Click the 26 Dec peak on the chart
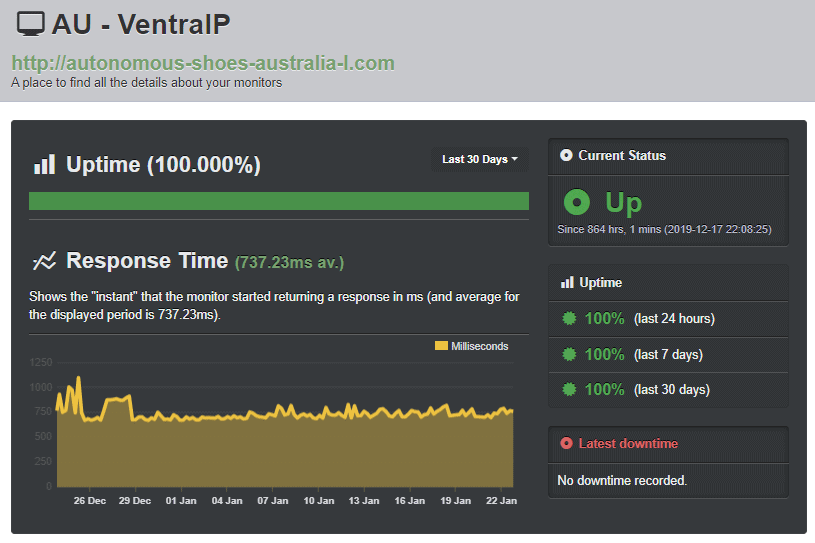This screenshot has width=815, height=543. point(78,378)
